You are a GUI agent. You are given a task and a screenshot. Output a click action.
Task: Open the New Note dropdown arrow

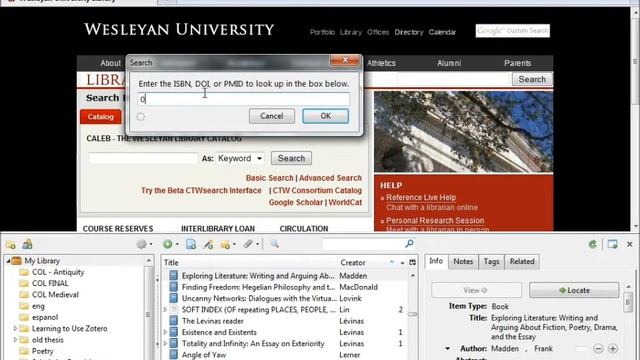(x=234, y=244)
